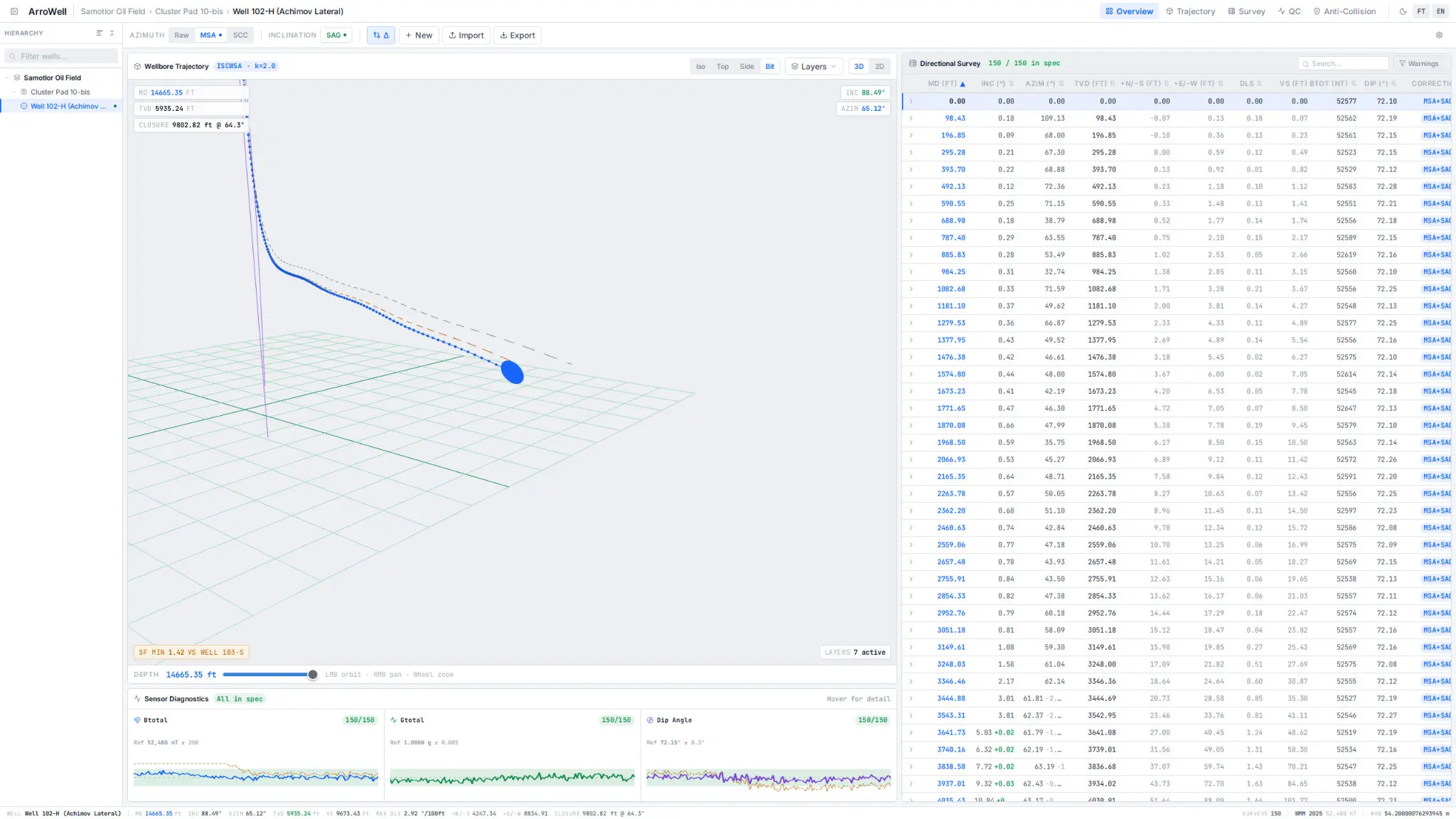This screenshot has width=1456, height=819.
Task: Collapse the Hierarchy panel with the collapse icon
Action: coord(112,33)
